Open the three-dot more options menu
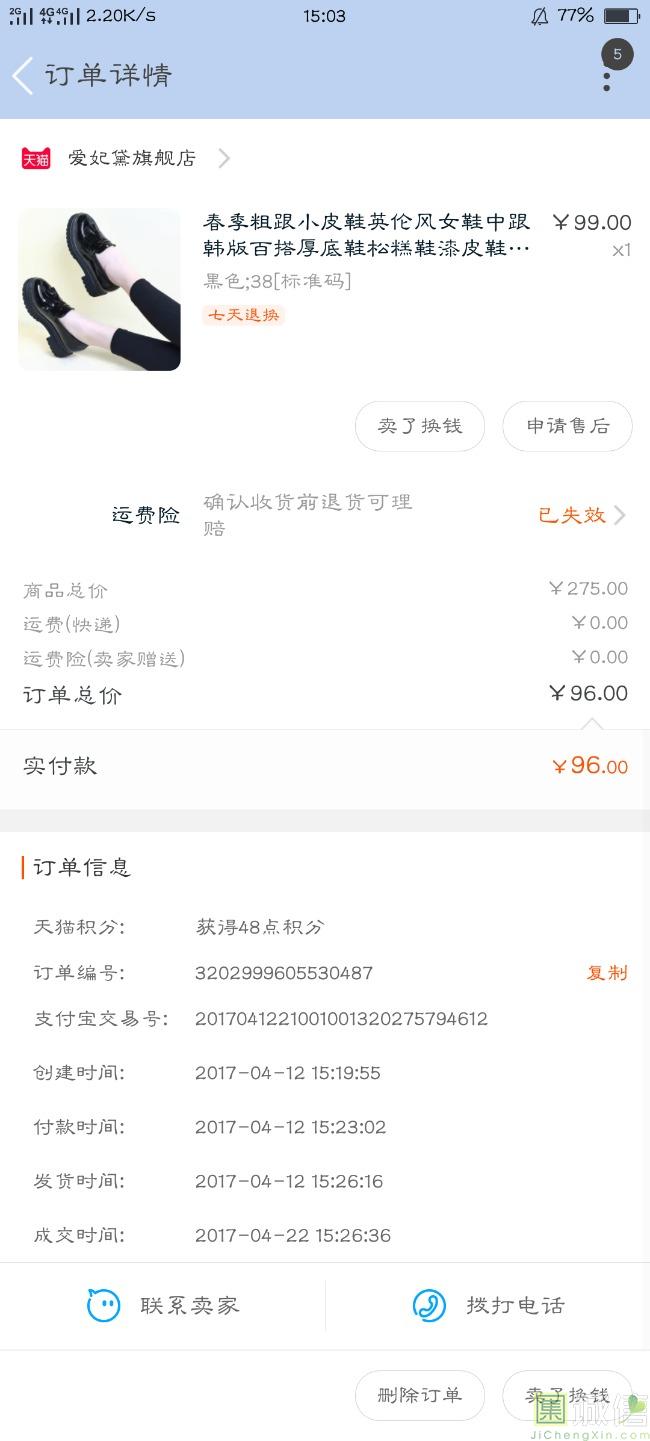 (x=606, y=80)
